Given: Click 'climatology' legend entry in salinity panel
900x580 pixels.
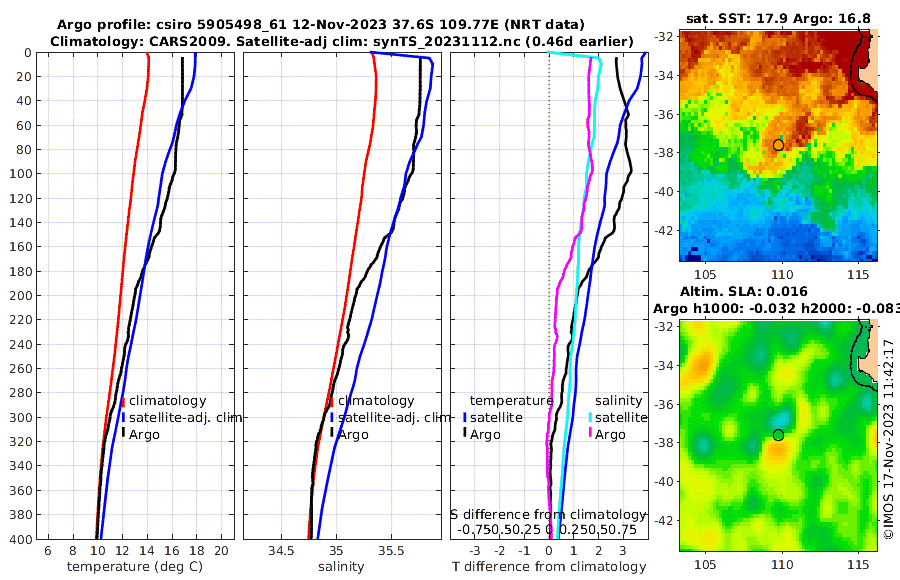Looking at the screenshot, I should click(377, 401).
